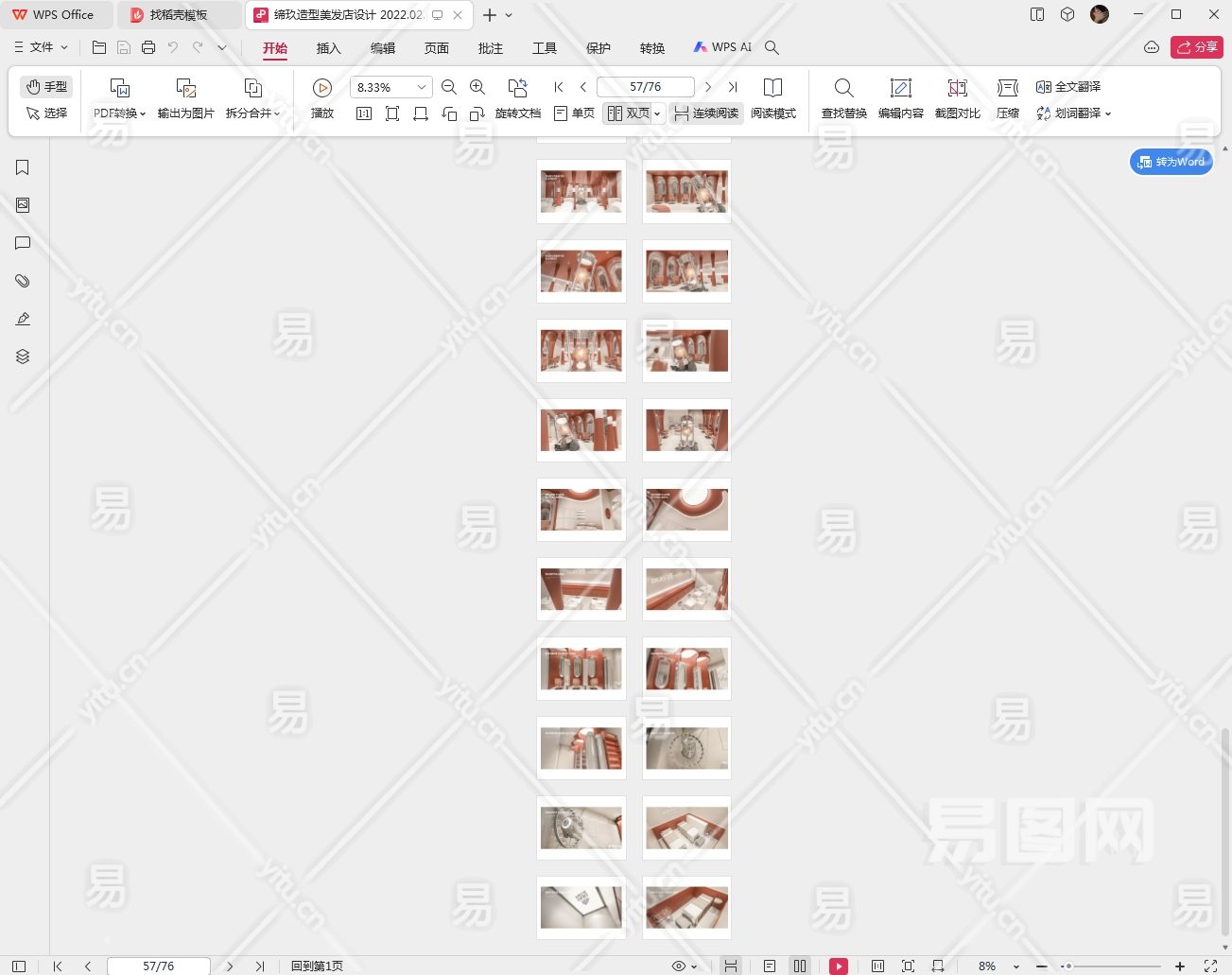This screenshot has height=975, width=1232.
Task: Adjust the zoom slider in status bar
Action: click(x=1068, y=966)
